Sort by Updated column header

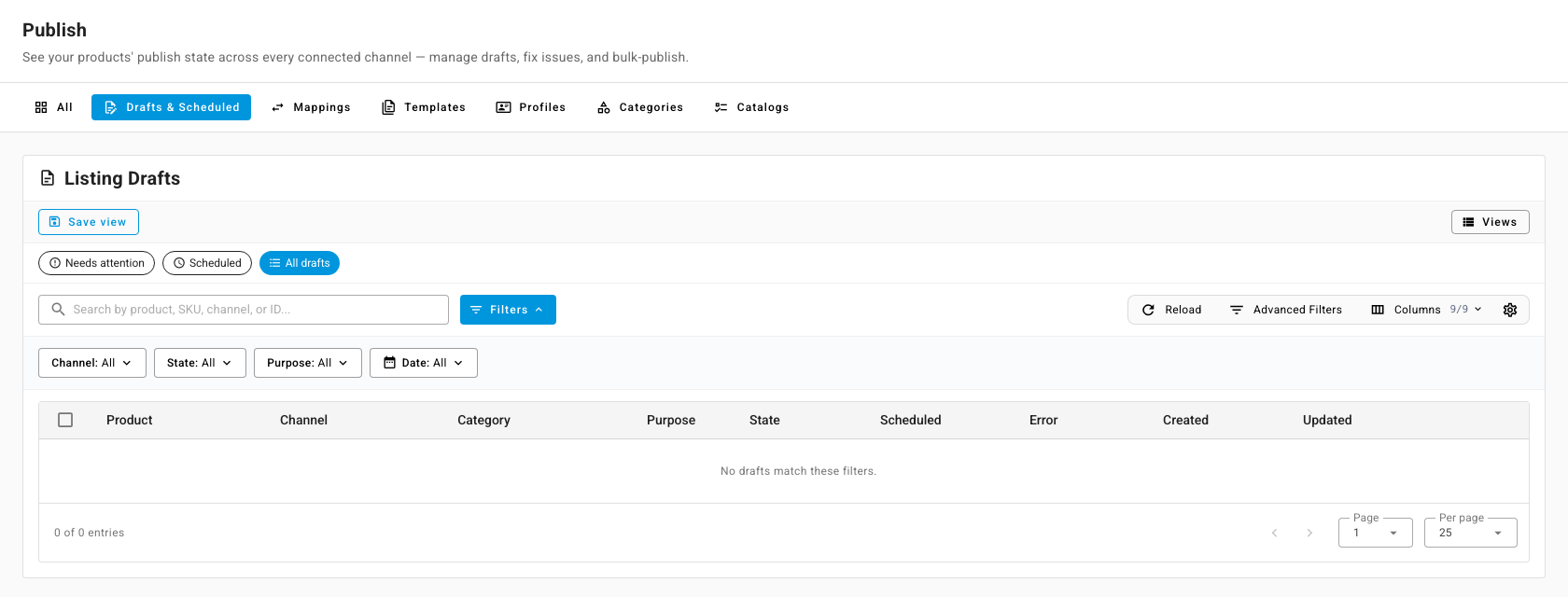click(x=1327, y=420)
